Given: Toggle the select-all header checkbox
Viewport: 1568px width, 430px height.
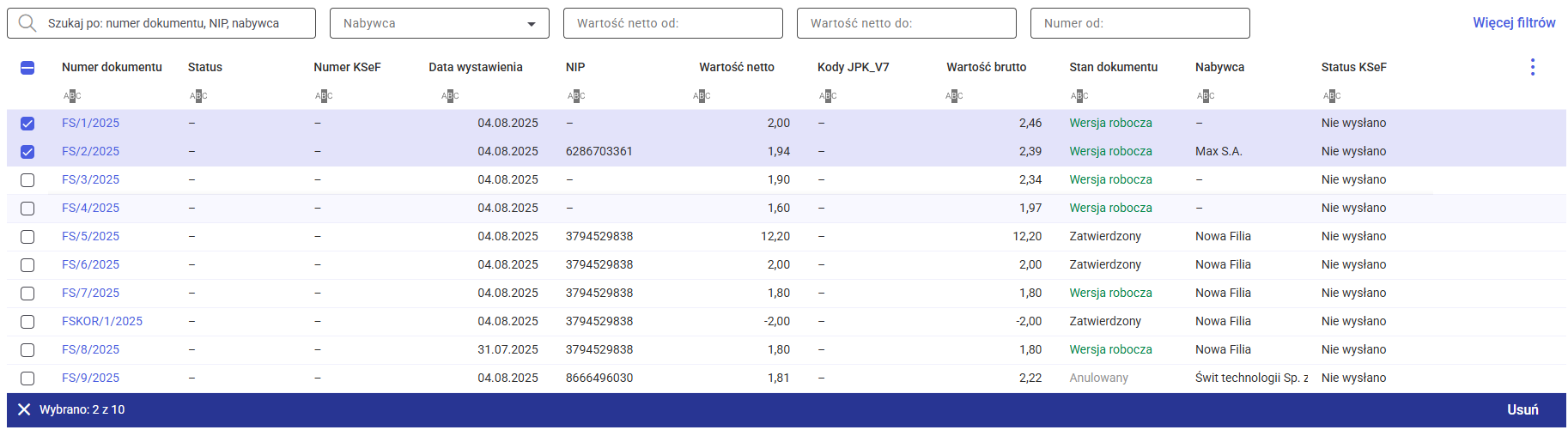Looking at the screenshot, I should point(27,68).
